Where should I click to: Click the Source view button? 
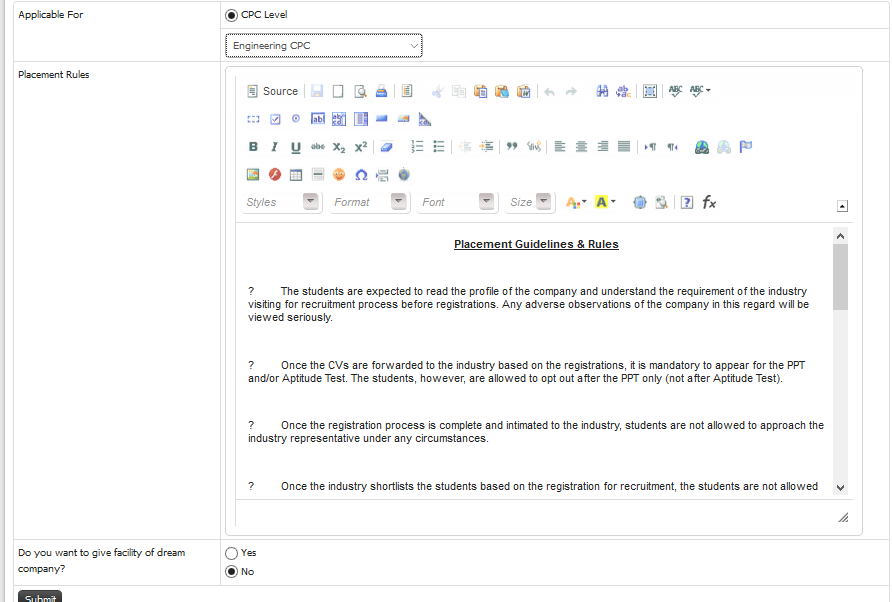click(272, 91)
